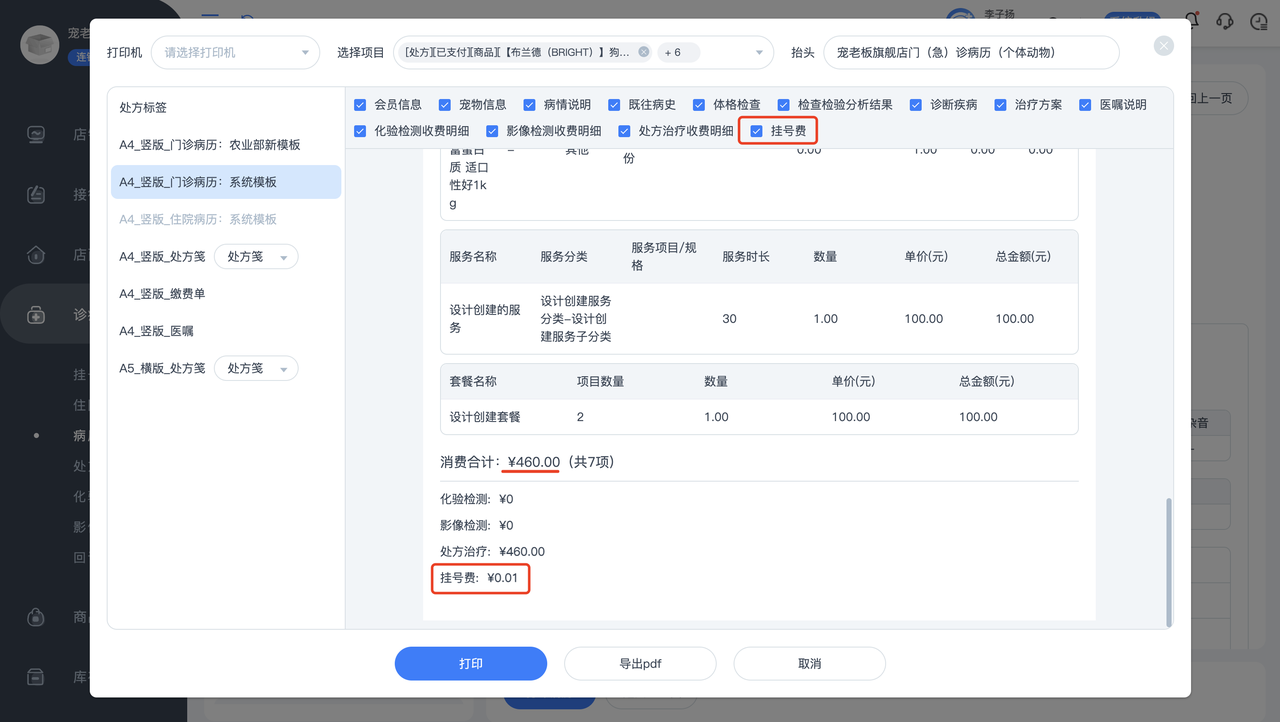Click the reception clipboard sidebar icon
This screenshot has width=1280, height=722.
(36, 194)
